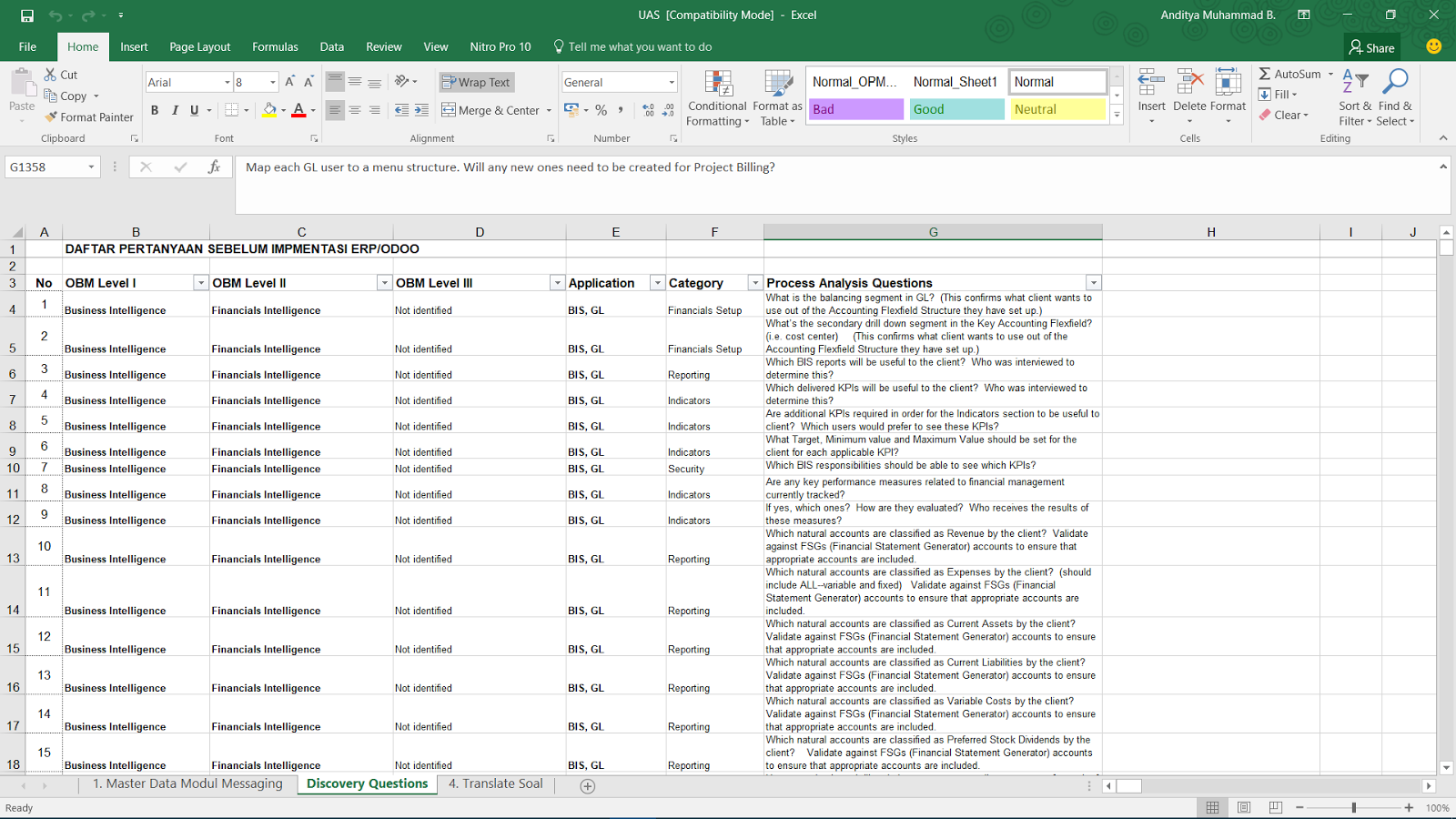Open the Page Layout ribbon tab

199,46
